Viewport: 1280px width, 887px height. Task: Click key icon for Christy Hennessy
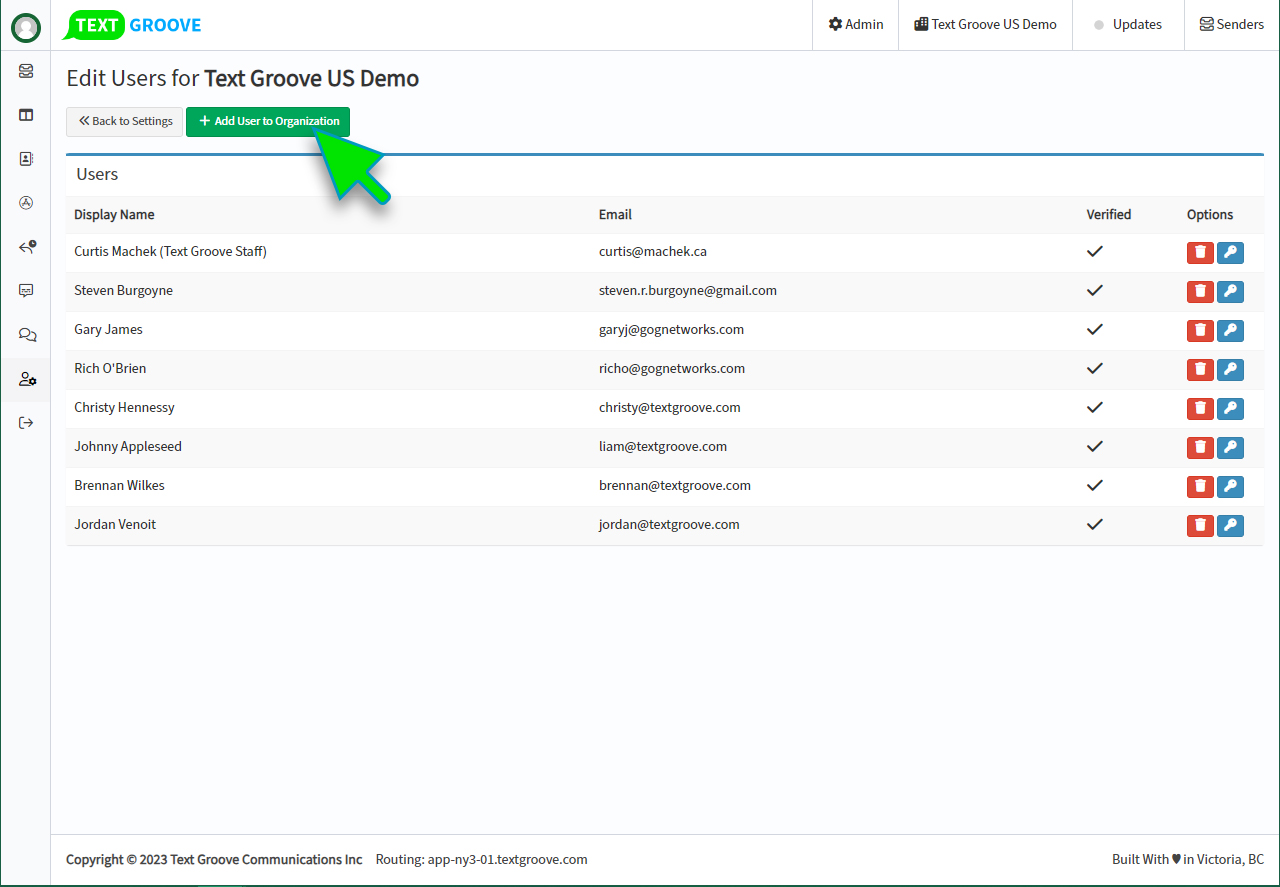coord(1230,409)
